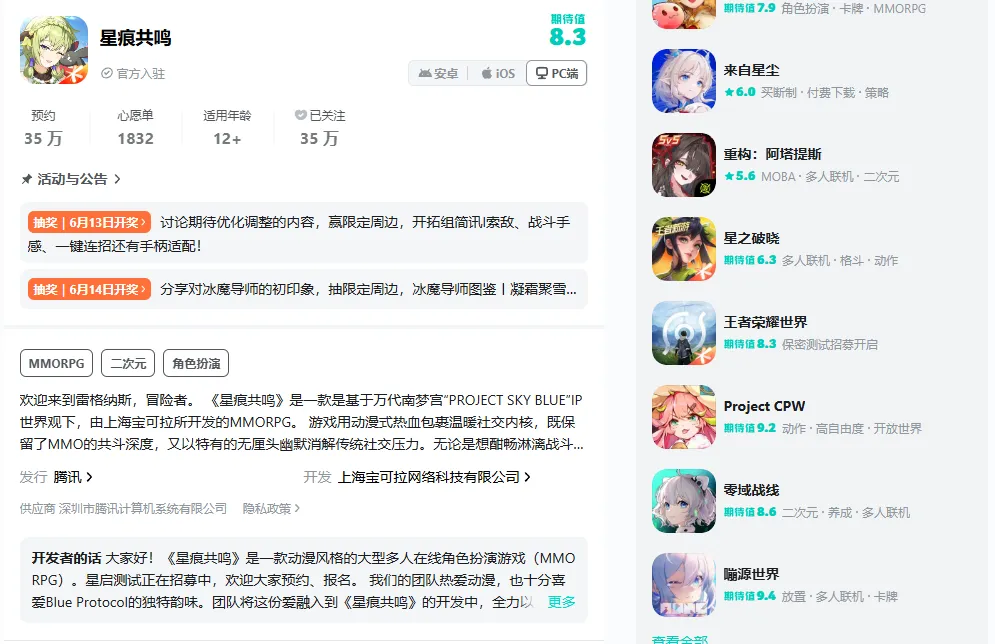The height and width of the screenshot is (644, 995).
Task: Select the PC端 platform tab
Action: [557, 73]
